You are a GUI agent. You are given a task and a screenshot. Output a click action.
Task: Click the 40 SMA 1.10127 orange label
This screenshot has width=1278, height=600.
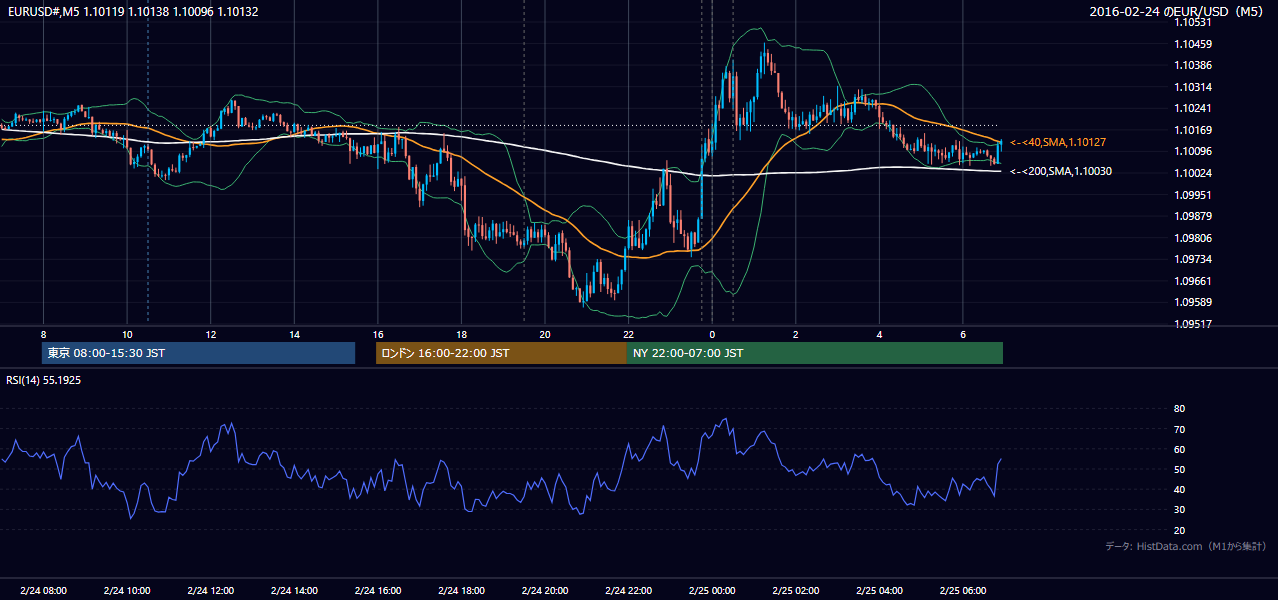click(x=1058, y=142)
